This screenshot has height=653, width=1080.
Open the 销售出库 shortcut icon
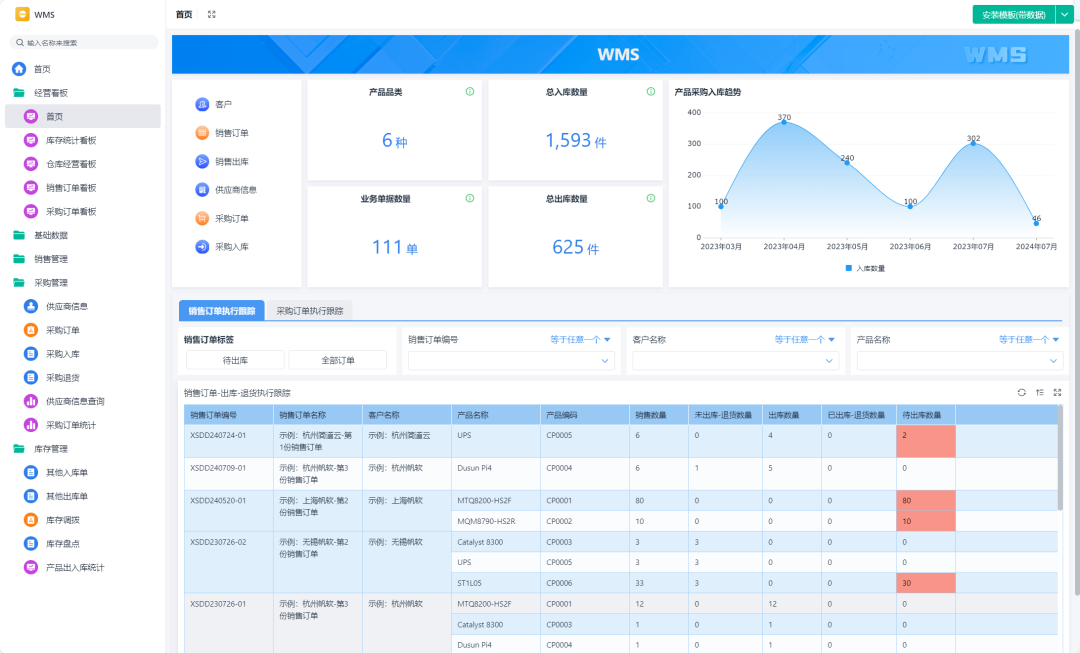[202, 161]
